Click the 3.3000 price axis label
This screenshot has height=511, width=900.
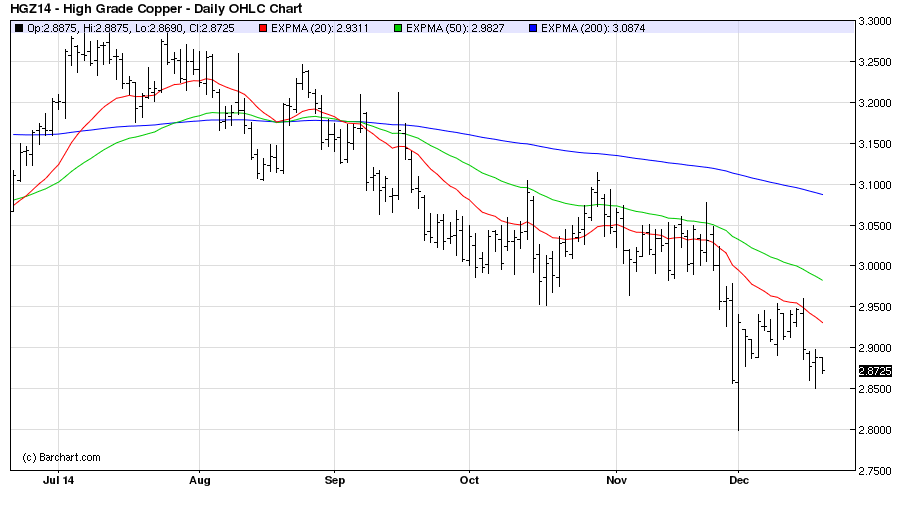876,21
